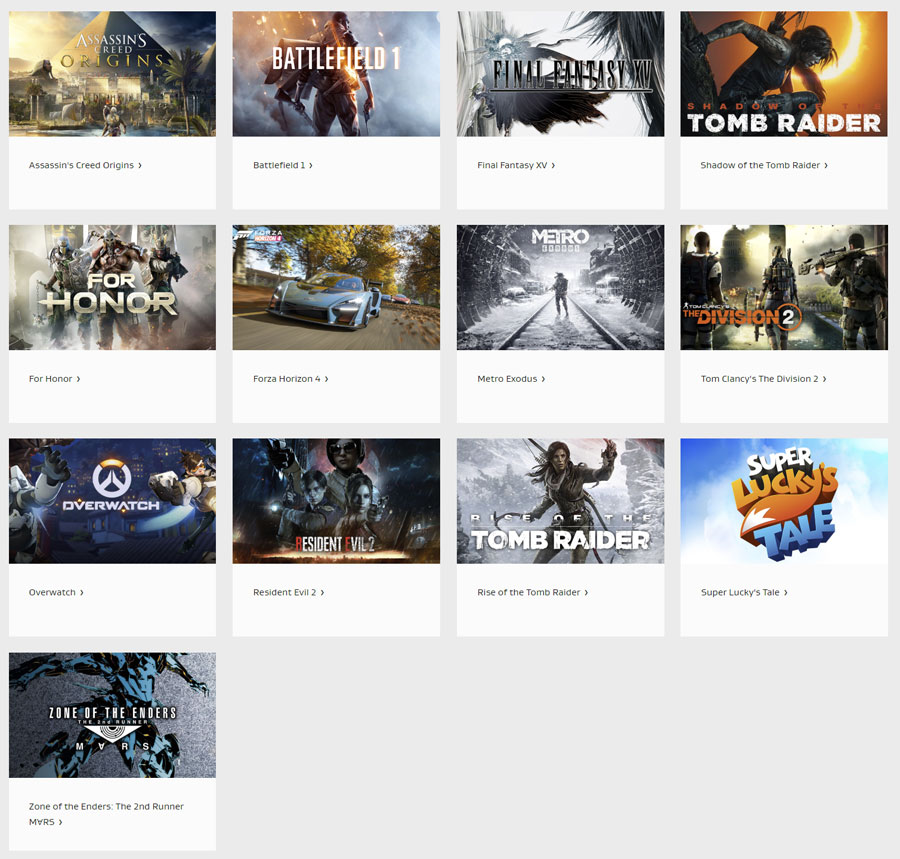Follow the Forza Horizon 4 text link

coord(286,379)
